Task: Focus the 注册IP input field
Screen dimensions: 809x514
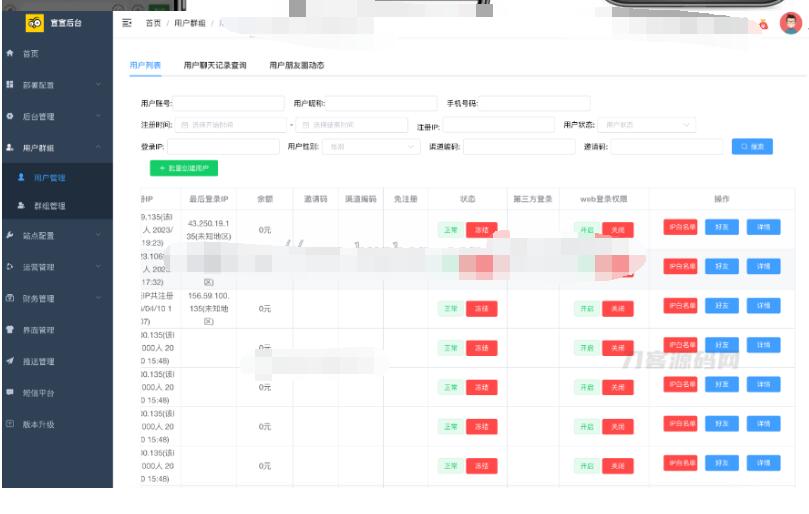Action: point(498,125)
